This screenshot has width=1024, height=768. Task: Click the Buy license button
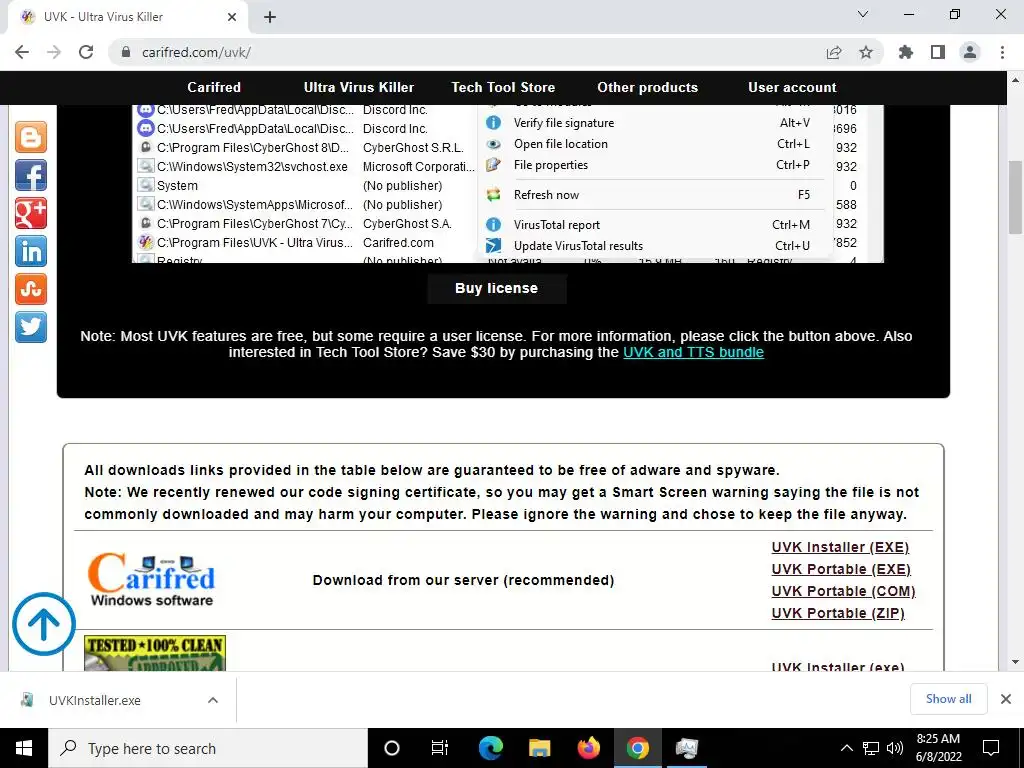pos(496,289)
